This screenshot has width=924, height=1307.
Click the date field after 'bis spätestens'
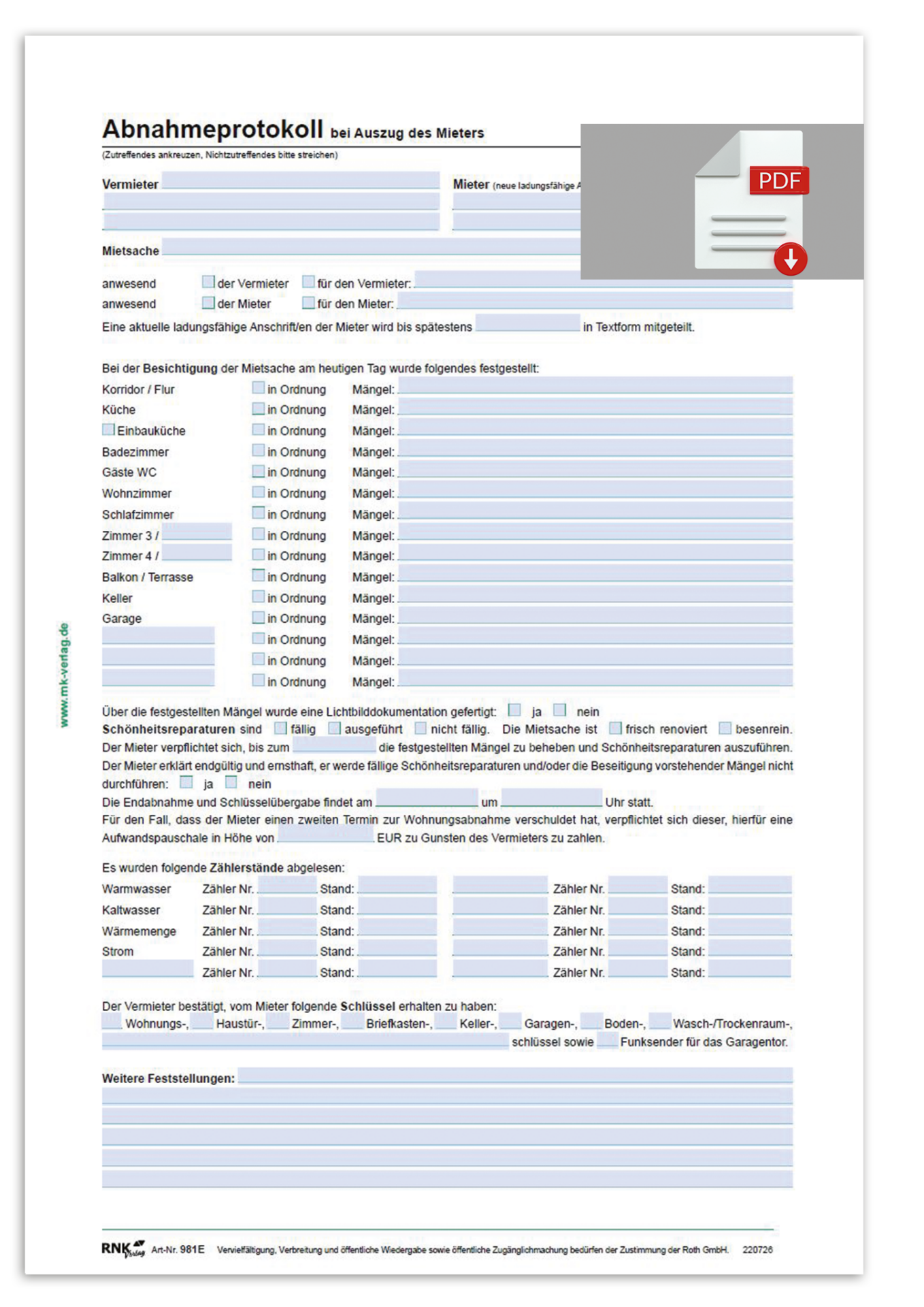pos(527,323)
